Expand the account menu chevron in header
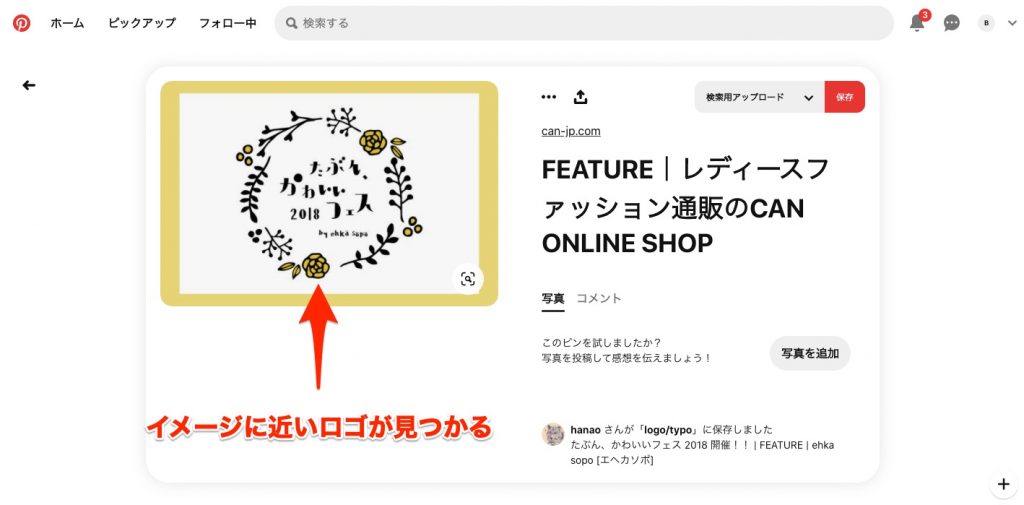The height and width of the screenshot is (505, 1024). pos(1012,23)
